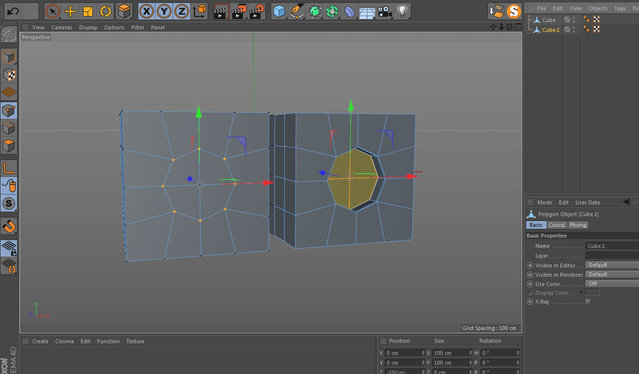Open the Phong tab
Viewport: 639px width, 374px height.
coord(577,225)
